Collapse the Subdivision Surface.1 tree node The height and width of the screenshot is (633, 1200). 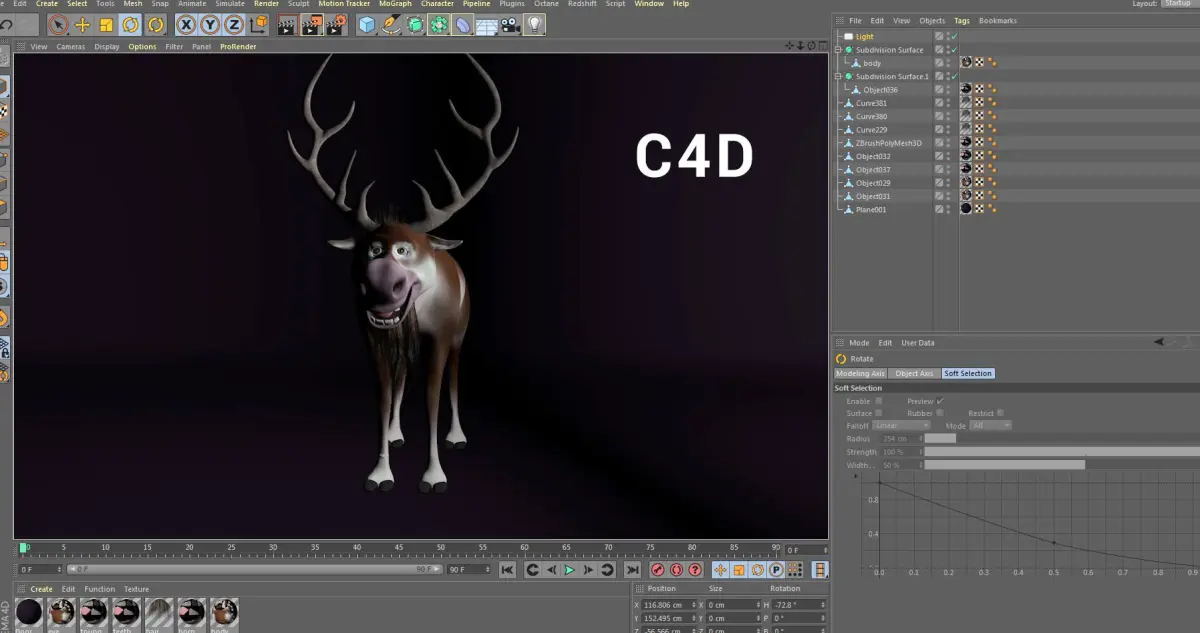(839, 76)
